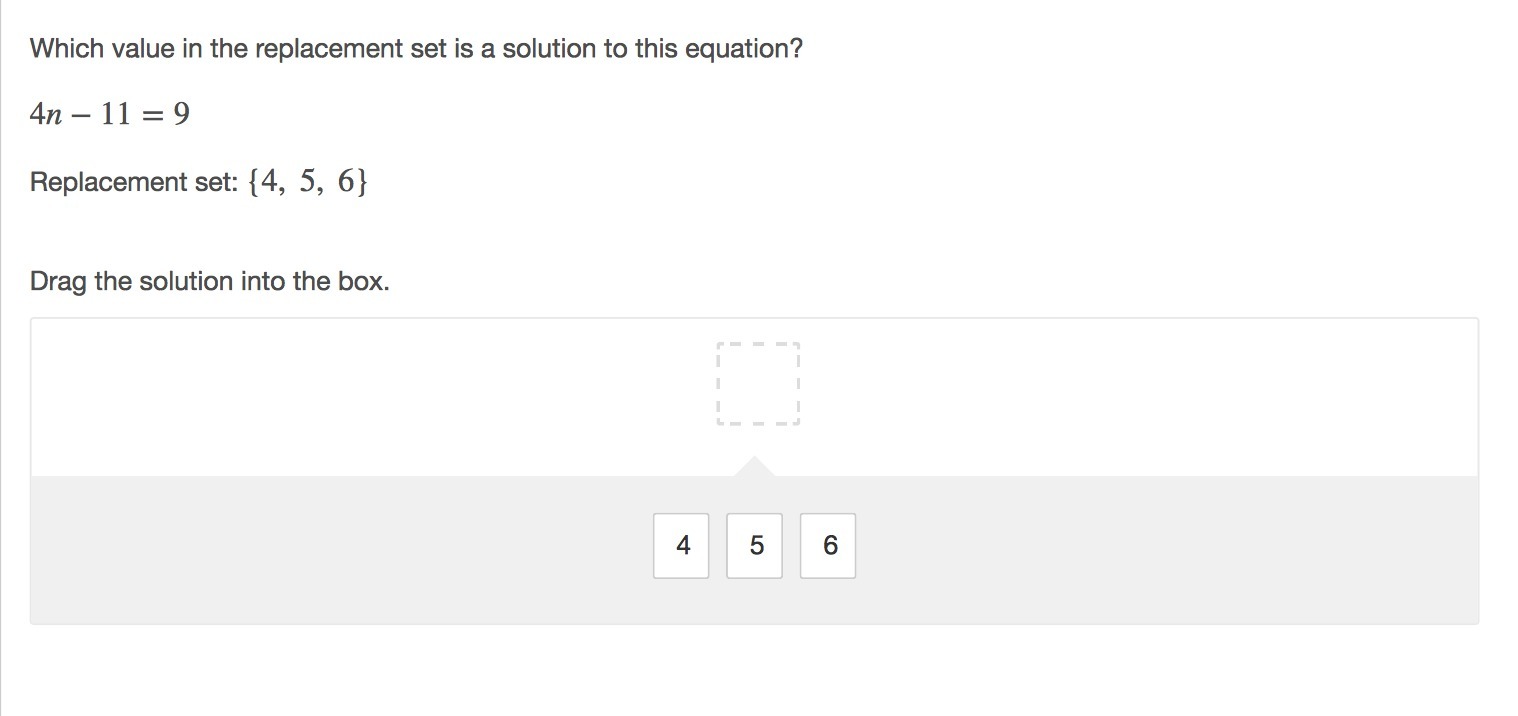Click the 6 inside the replacement set braces

pos(346,182)
